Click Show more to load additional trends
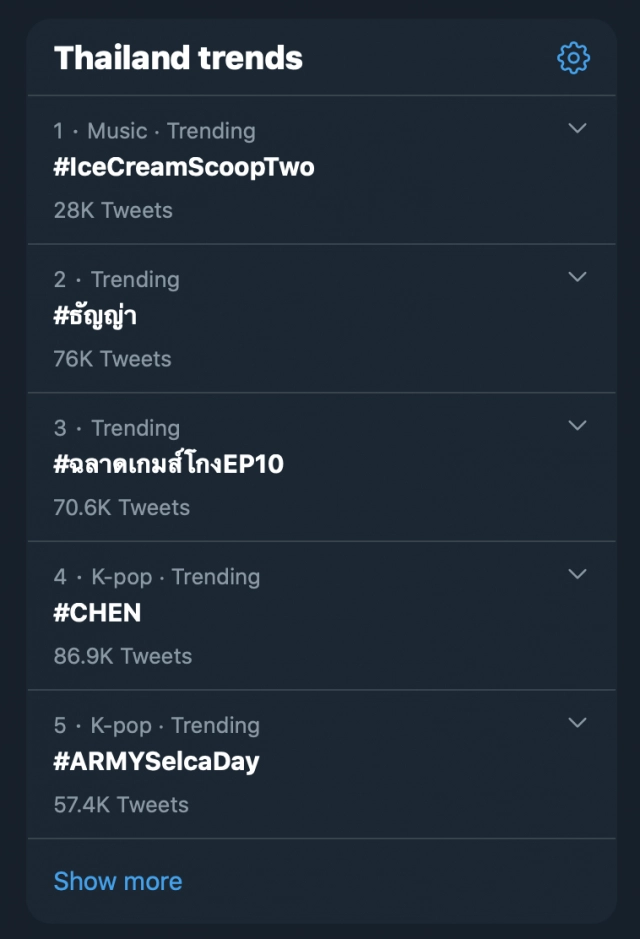Viewport: 640px width, 939px height. 117,881
